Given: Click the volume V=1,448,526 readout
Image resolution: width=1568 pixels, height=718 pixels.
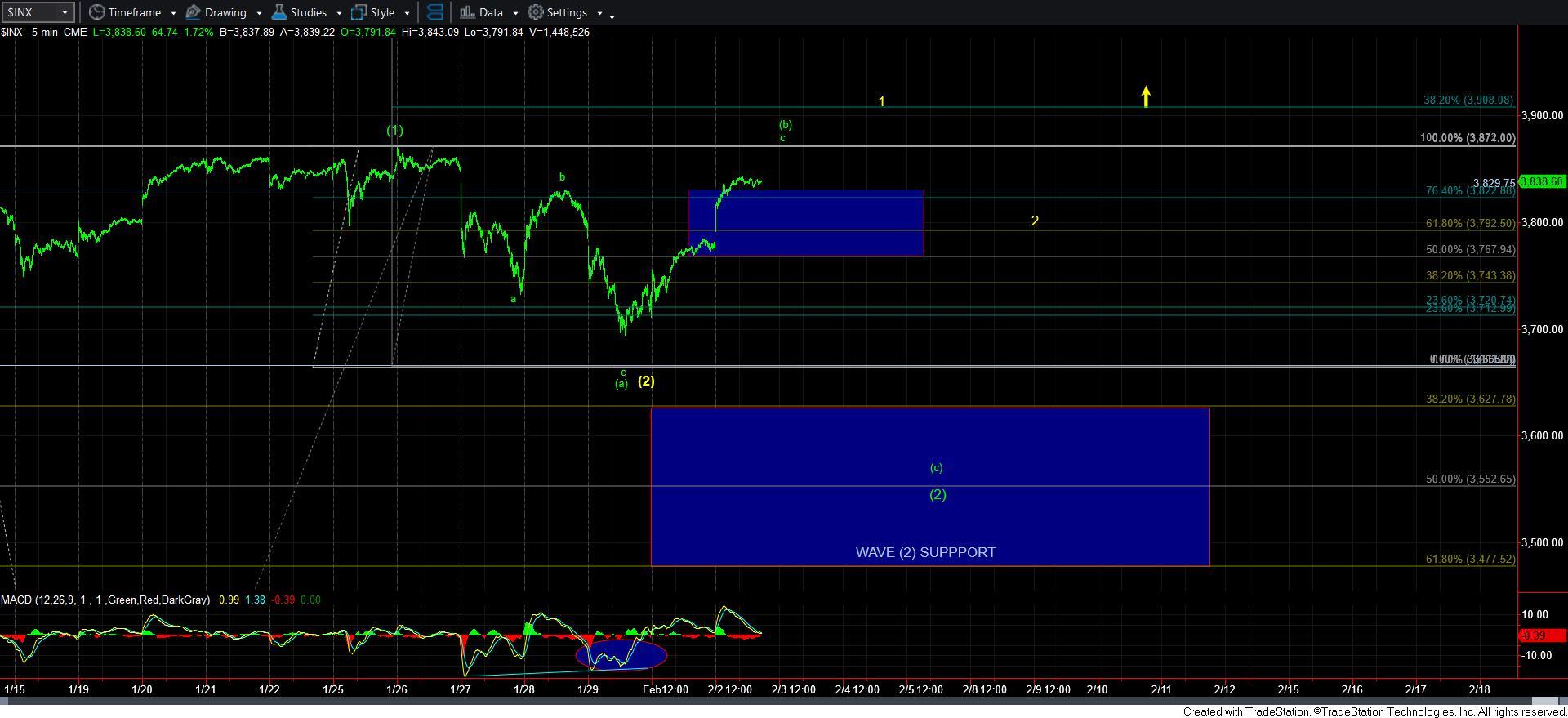Looking at the screenshot, I should [x=559, y=32].
